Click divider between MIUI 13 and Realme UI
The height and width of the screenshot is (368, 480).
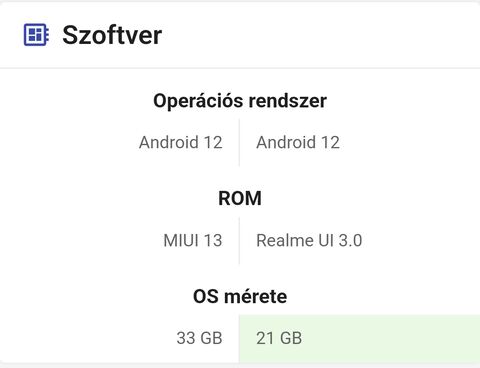[x=239, y=240]
